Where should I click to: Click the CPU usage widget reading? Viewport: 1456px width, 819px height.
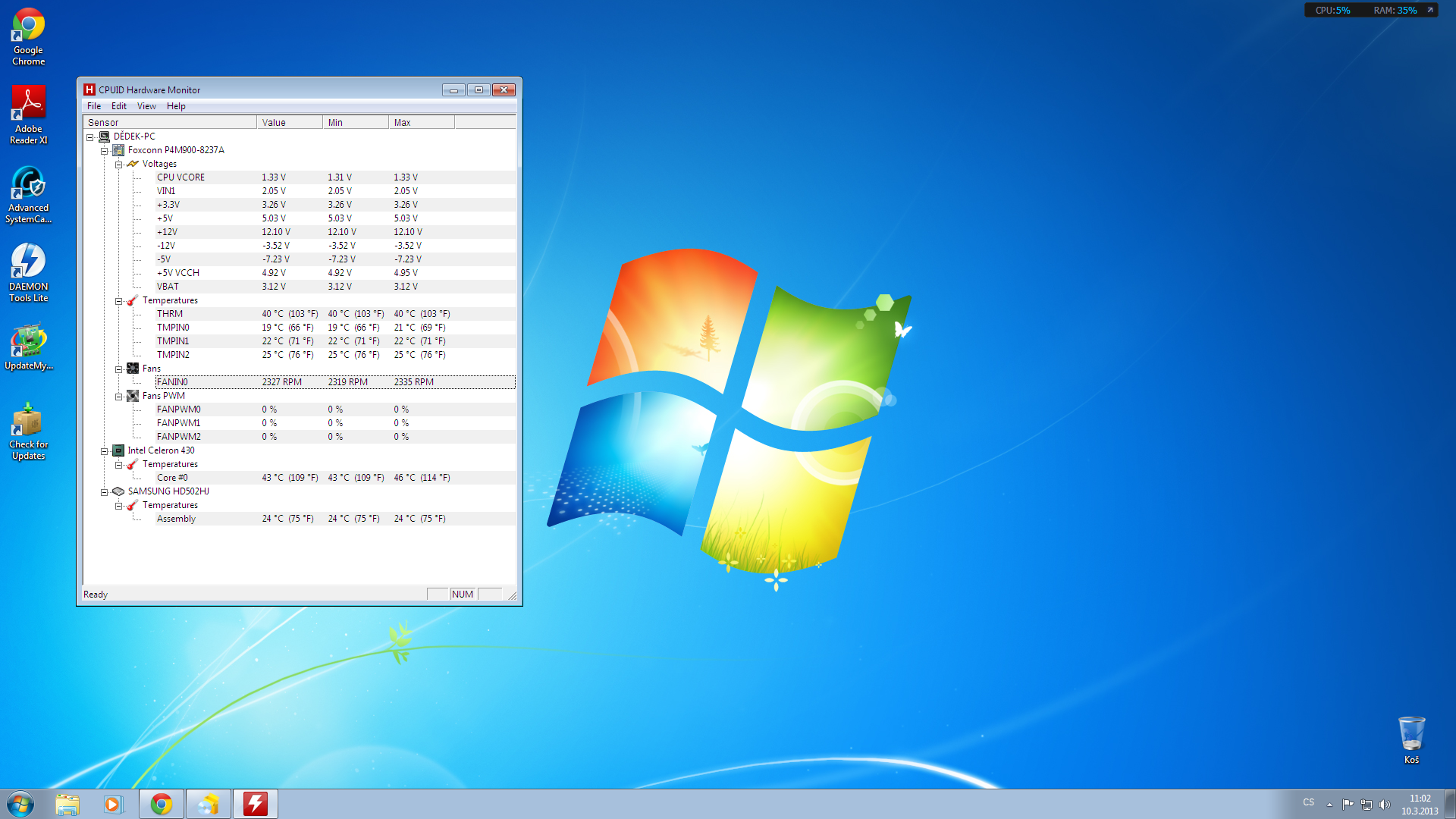point(1332,11)
